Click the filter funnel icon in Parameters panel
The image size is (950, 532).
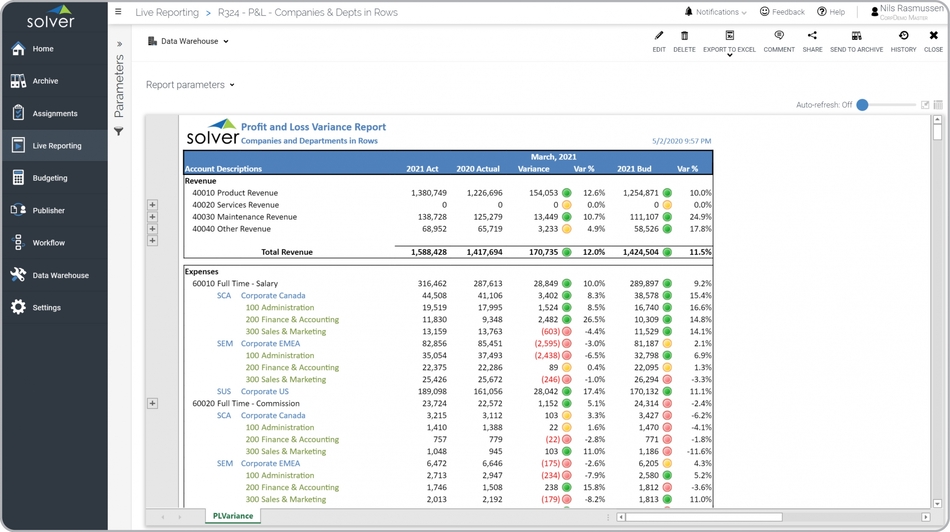(x=119, y=132)
